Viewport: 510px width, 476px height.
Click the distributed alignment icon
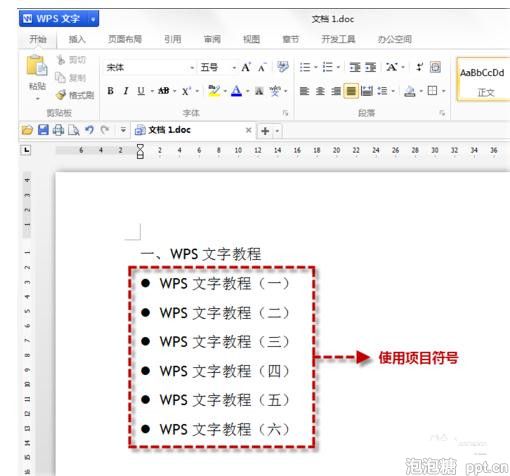click(367, 91)
